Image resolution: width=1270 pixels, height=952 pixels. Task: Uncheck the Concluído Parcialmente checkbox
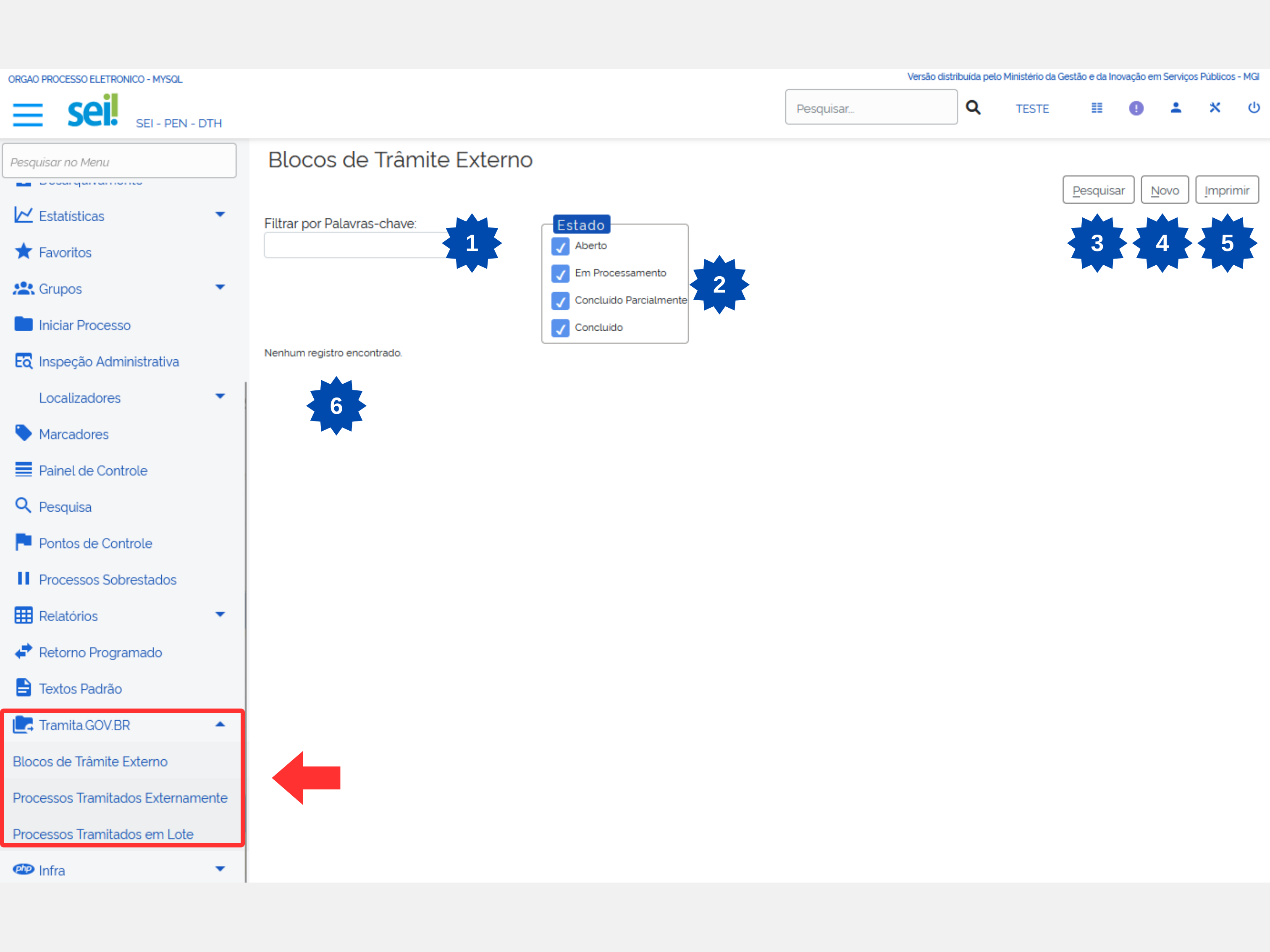(x=560, y=301)
